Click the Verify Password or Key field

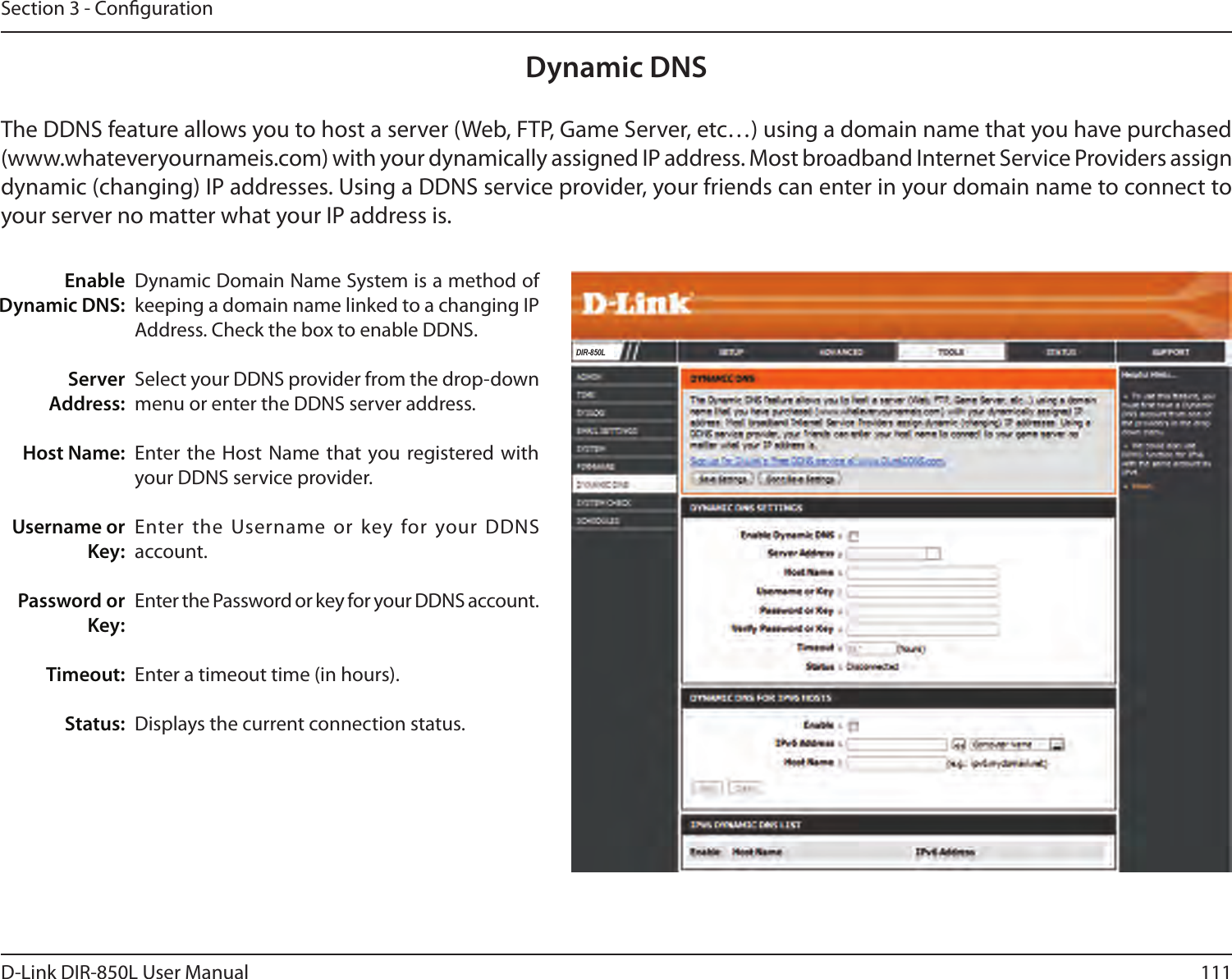click(x=923, y=629)
